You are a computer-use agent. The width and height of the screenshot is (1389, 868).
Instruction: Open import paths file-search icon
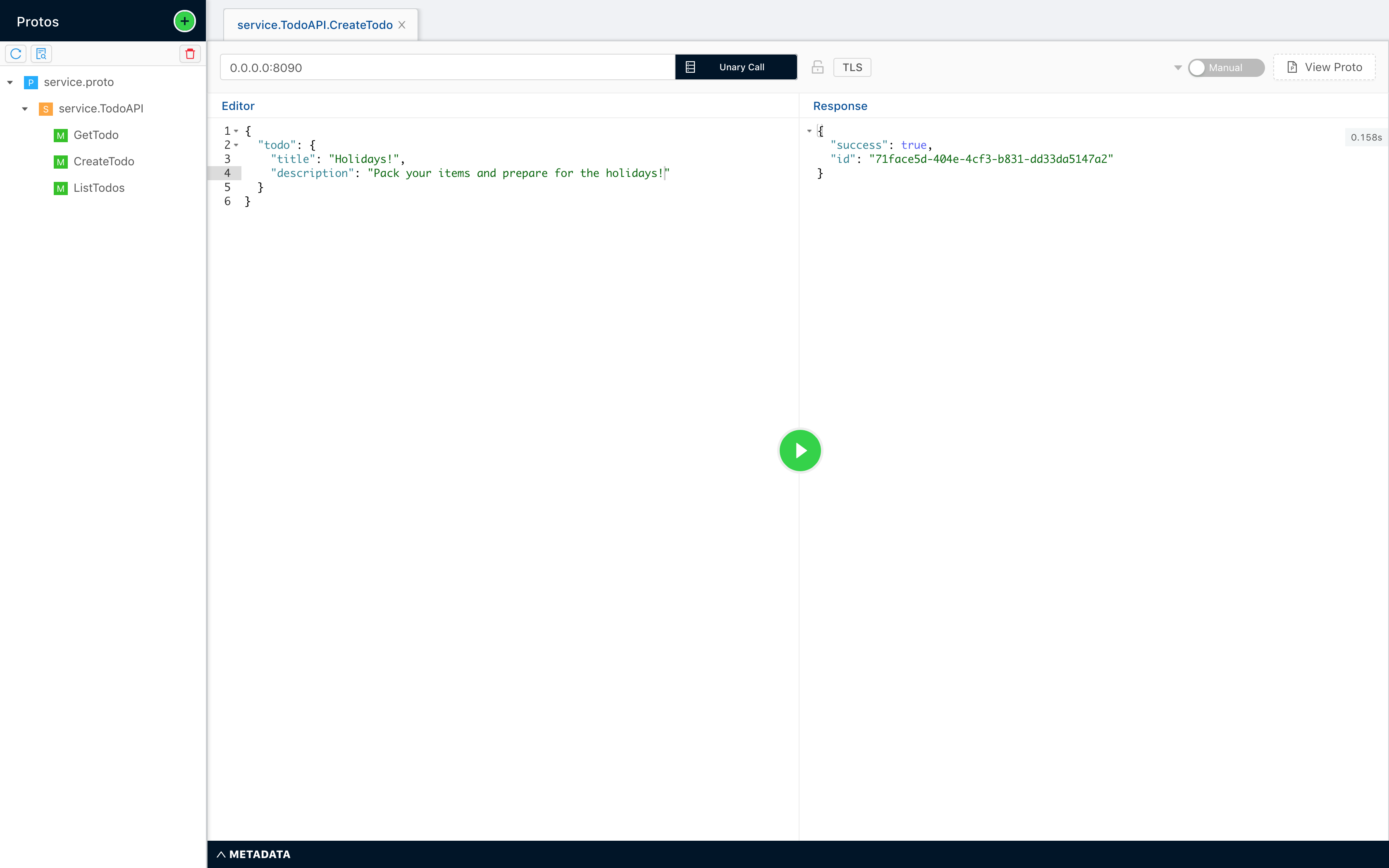click(41, 53)
